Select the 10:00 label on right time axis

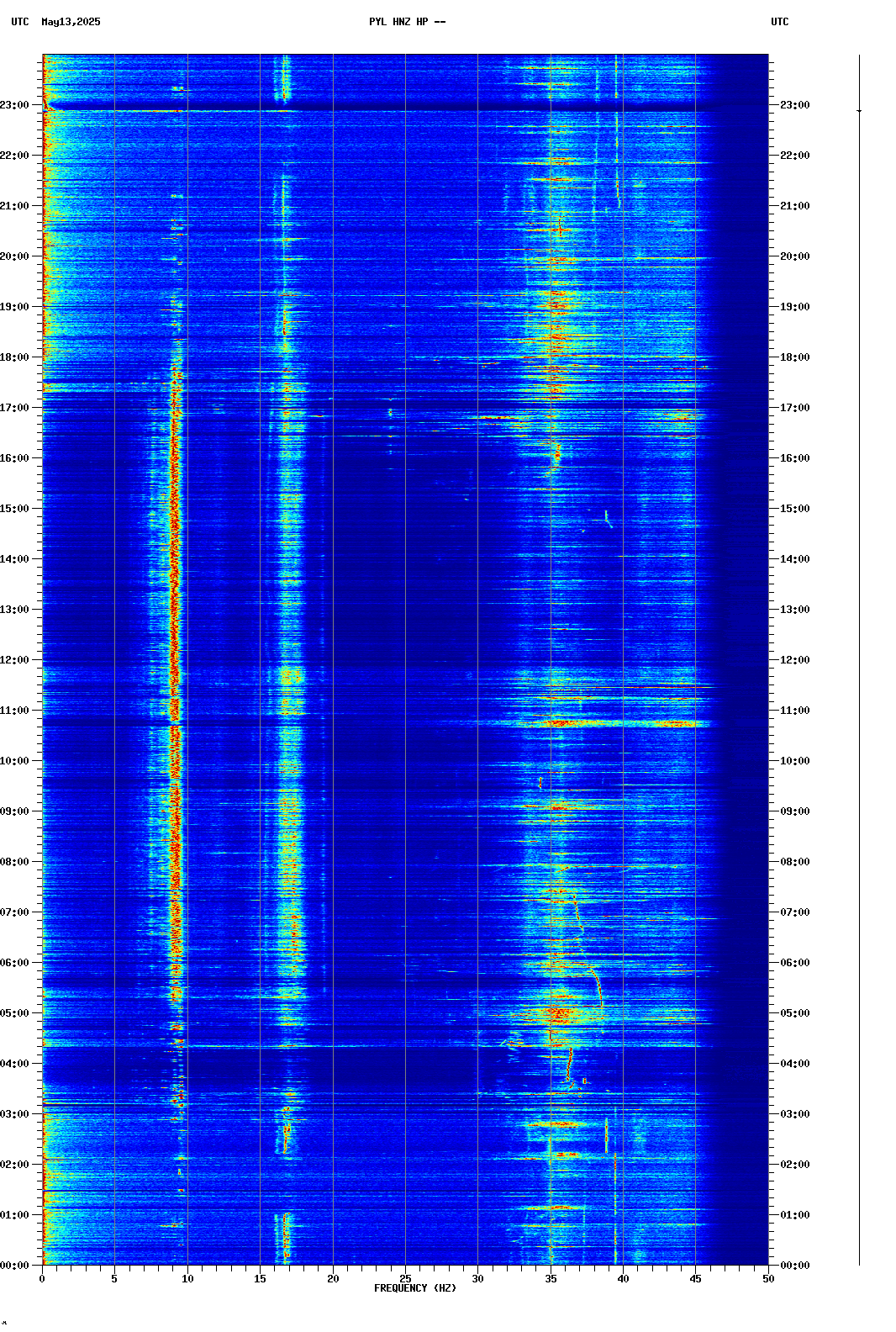(x=795, y=761)
